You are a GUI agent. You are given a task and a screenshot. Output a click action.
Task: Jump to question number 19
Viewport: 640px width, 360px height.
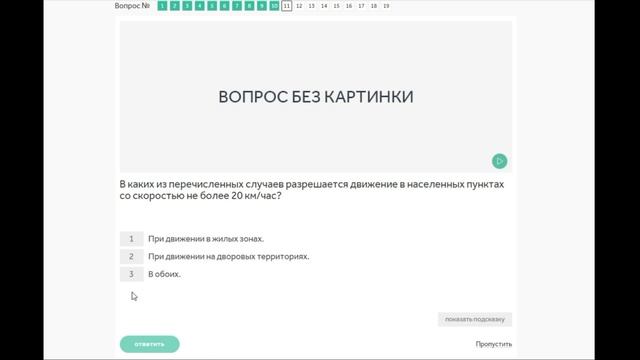pyautogui.click(x=386, y=6)
